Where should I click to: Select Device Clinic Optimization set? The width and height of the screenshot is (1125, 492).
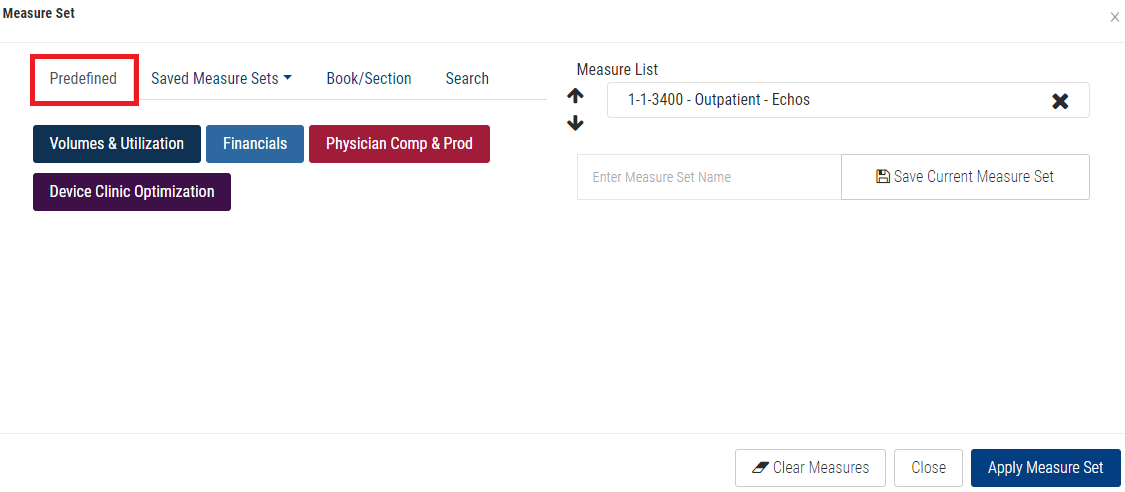[132, 192]
